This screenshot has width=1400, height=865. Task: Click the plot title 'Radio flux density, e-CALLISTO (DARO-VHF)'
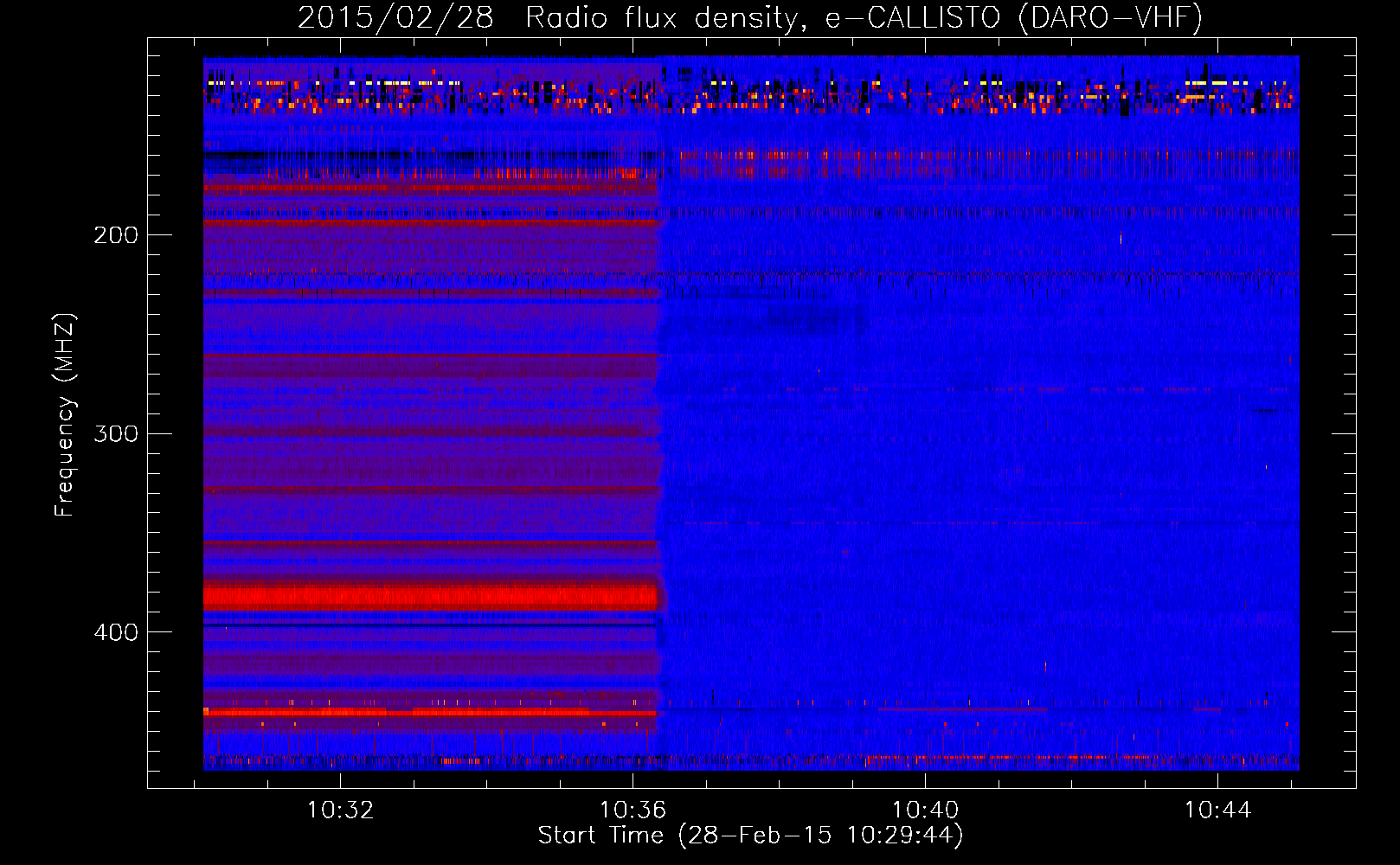click(x=864, y=17)
